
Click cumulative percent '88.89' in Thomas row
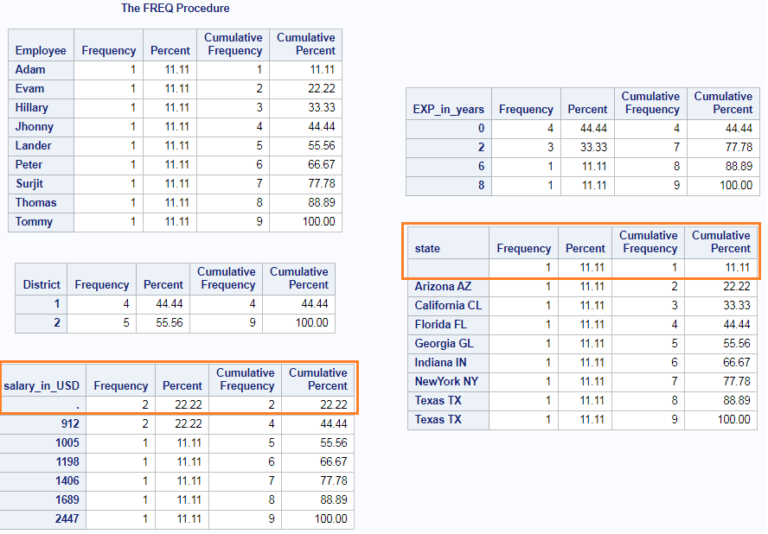coord(321,203)
